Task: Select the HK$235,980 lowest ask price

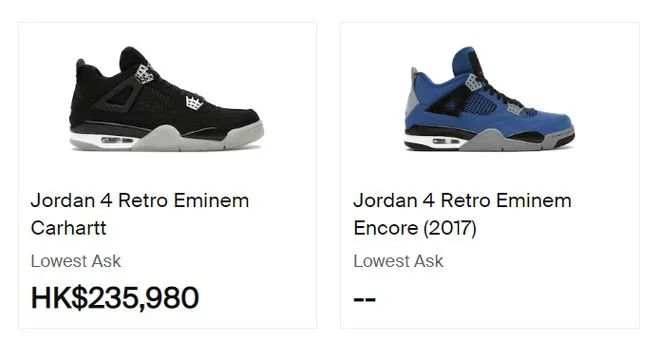Action: coord(114,297)
